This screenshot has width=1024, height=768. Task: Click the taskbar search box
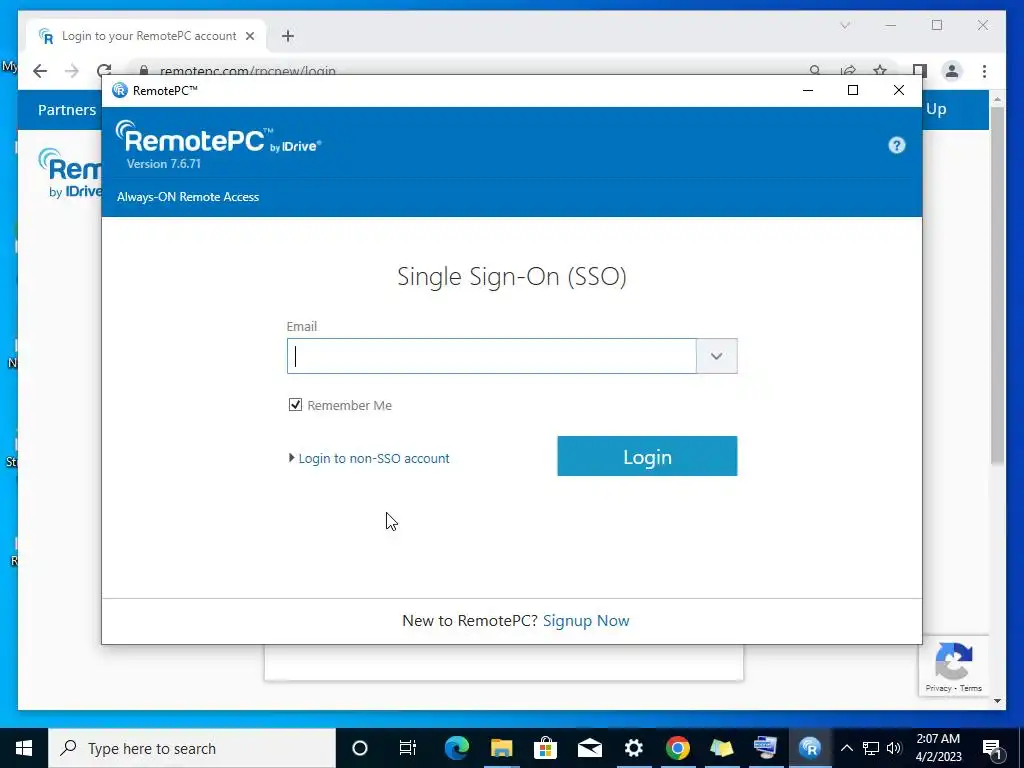pyautogui.click(x=192, y=748)
